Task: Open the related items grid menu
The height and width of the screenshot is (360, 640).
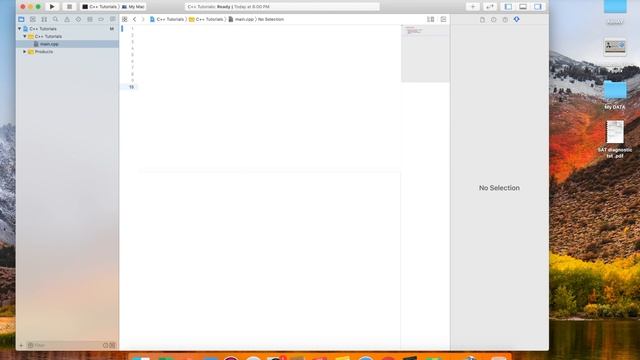Action: (x=124, y=19)
